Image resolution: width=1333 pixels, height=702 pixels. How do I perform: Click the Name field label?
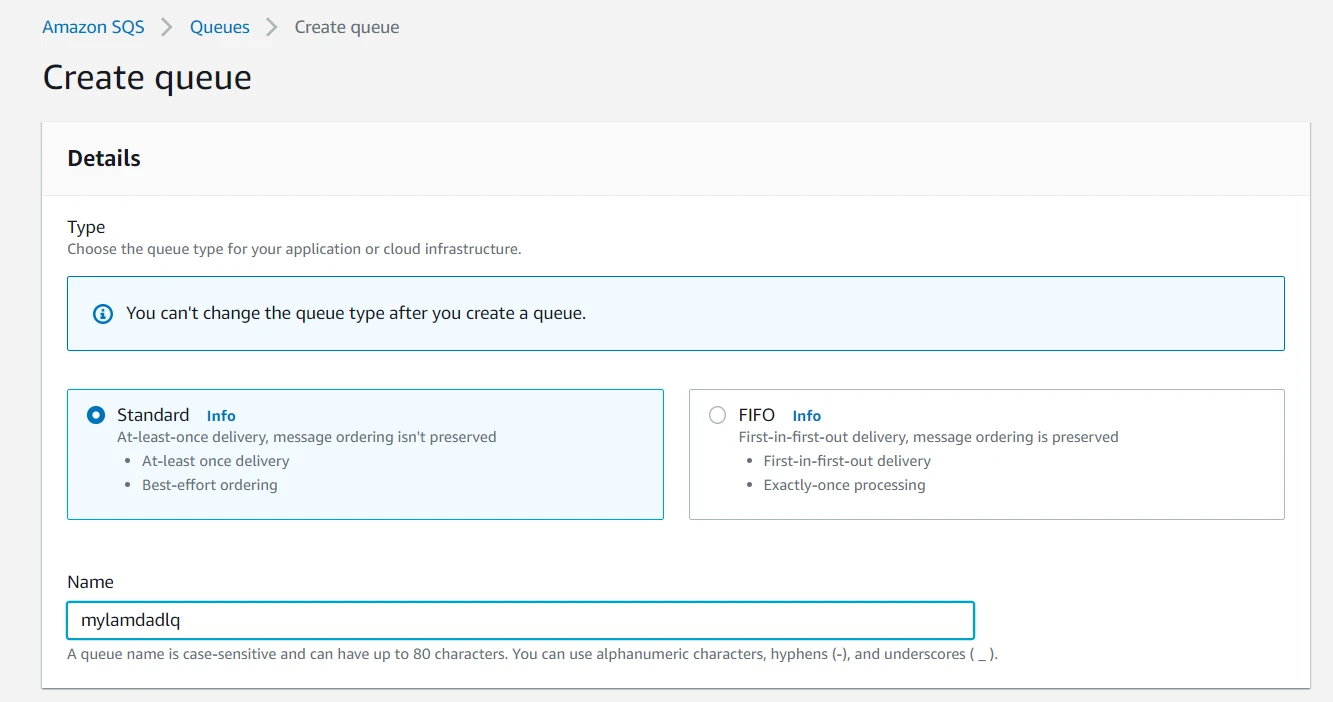tap(90, 582)
